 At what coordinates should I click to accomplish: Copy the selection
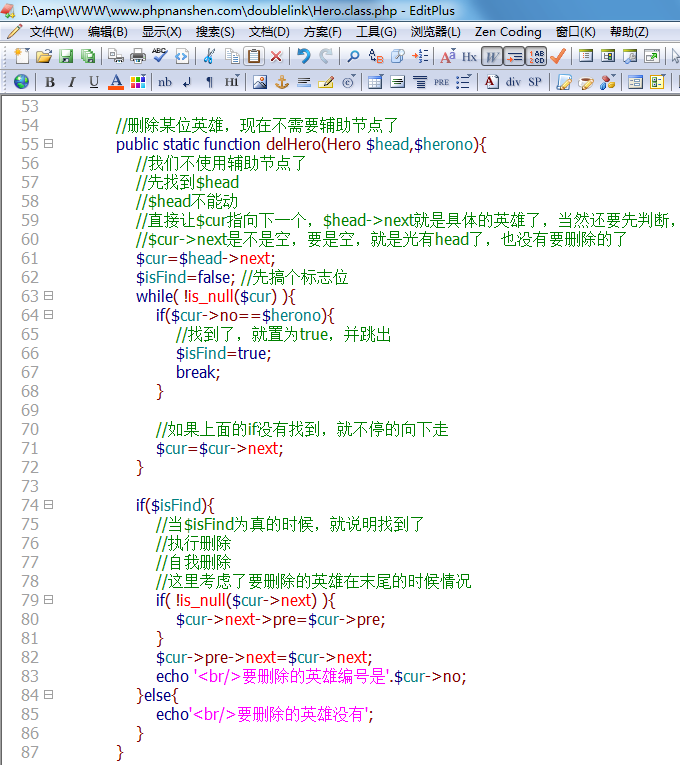(x=232, y=57)
